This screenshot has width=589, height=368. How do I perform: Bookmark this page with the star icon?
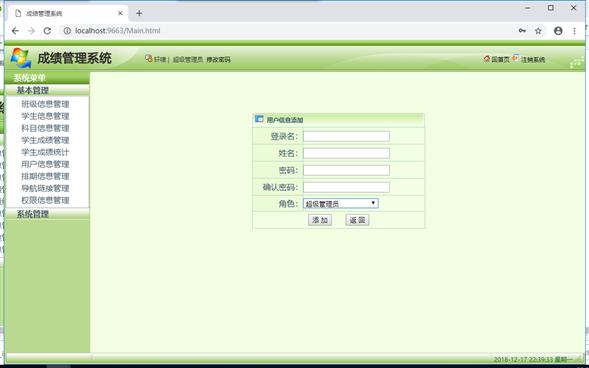[x=538, y=31]
